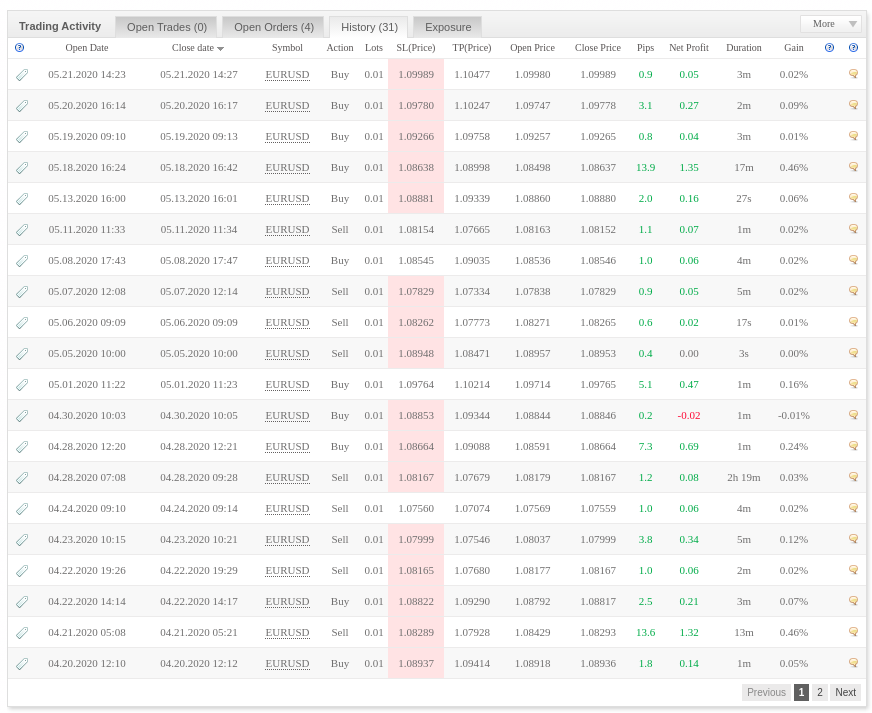The image size is (872, 713).
Task: Go to page 2 of history
Action: 819,692
